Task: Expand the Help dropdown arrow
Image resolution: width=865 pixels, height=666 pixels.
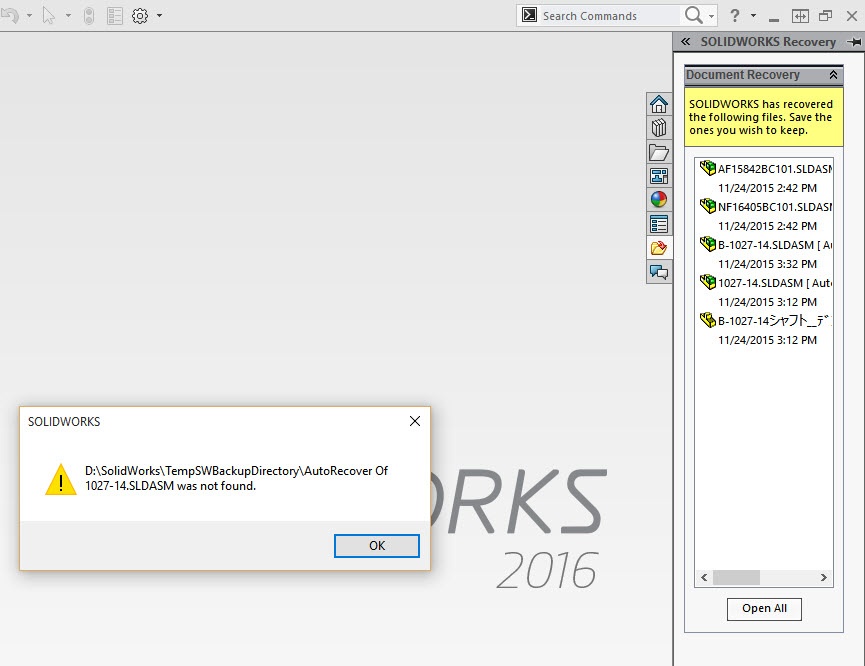Action: point(754,15)
